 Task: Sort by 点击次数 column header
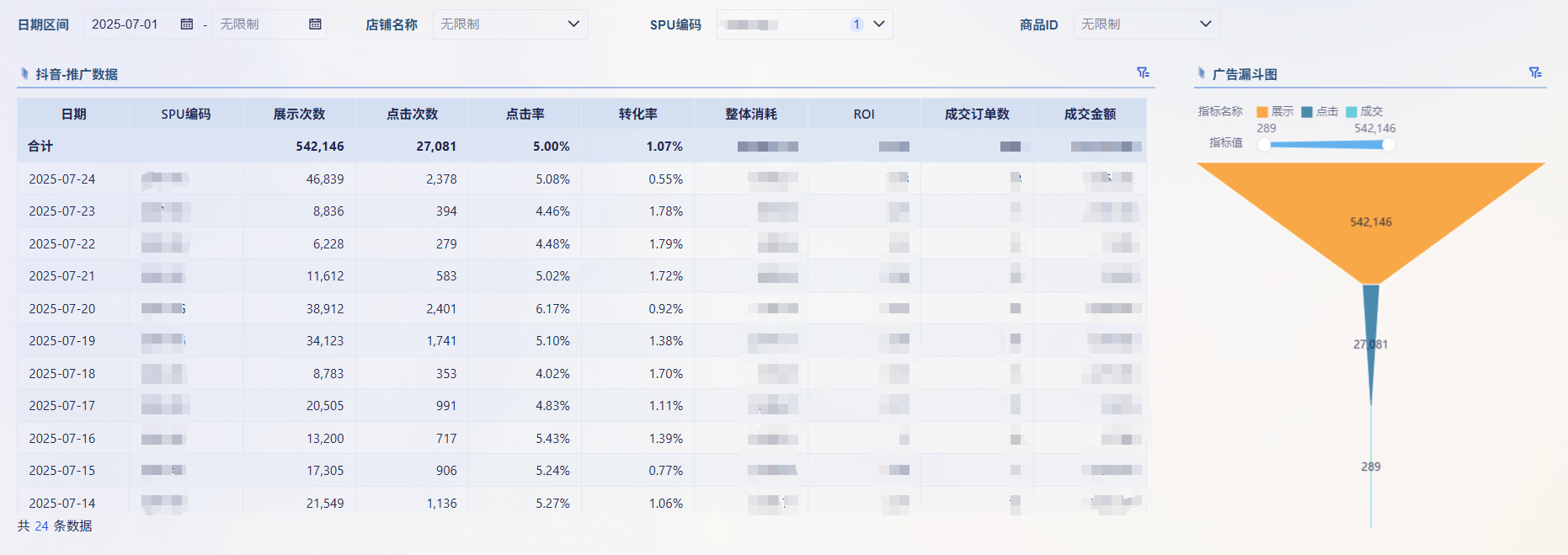(412, 114)
